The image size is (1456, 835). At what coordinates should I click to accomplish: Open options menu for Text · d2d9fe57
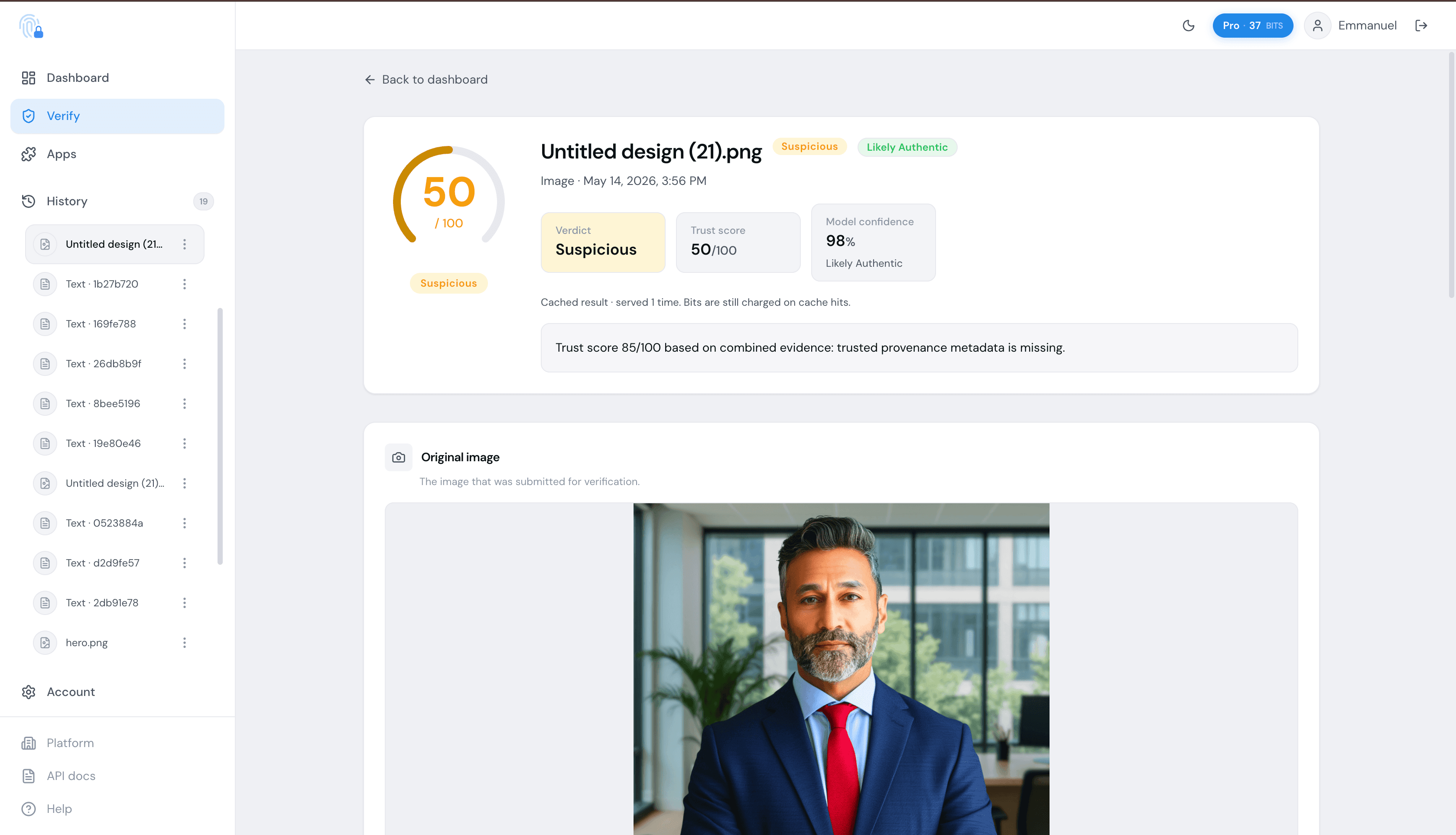[185, 563]
